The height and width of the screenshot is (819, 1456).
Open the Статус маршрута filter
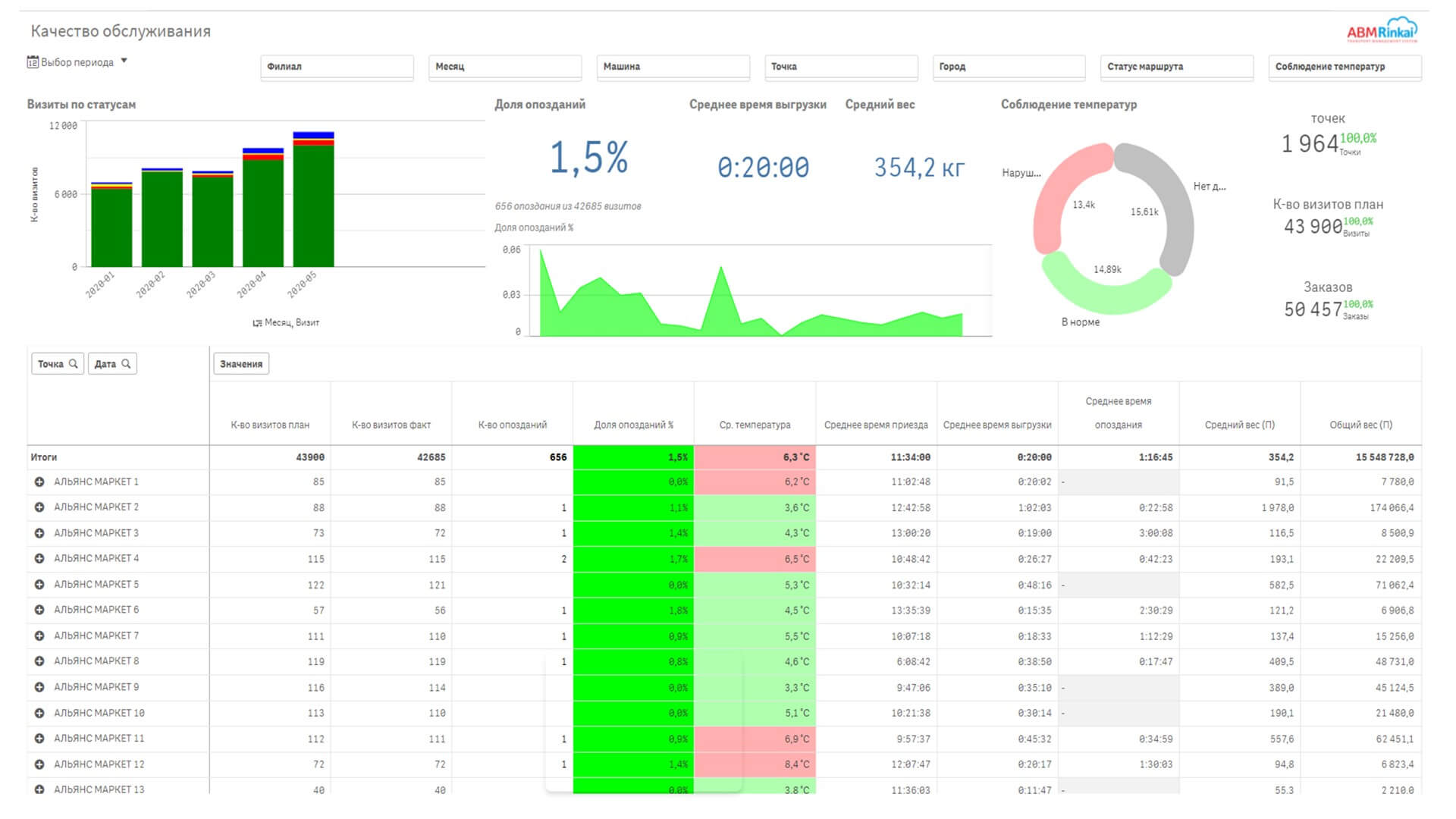tap(1177, 67)
